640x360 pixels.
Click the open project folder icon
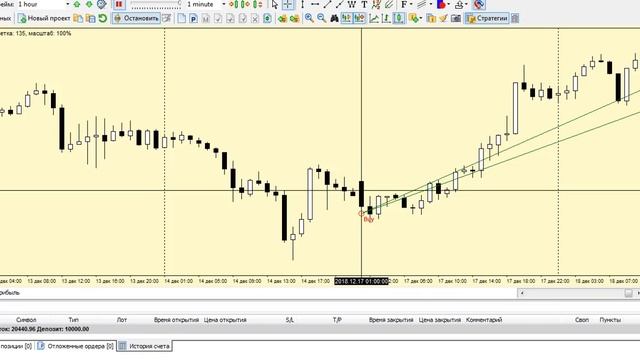[78, 18]
